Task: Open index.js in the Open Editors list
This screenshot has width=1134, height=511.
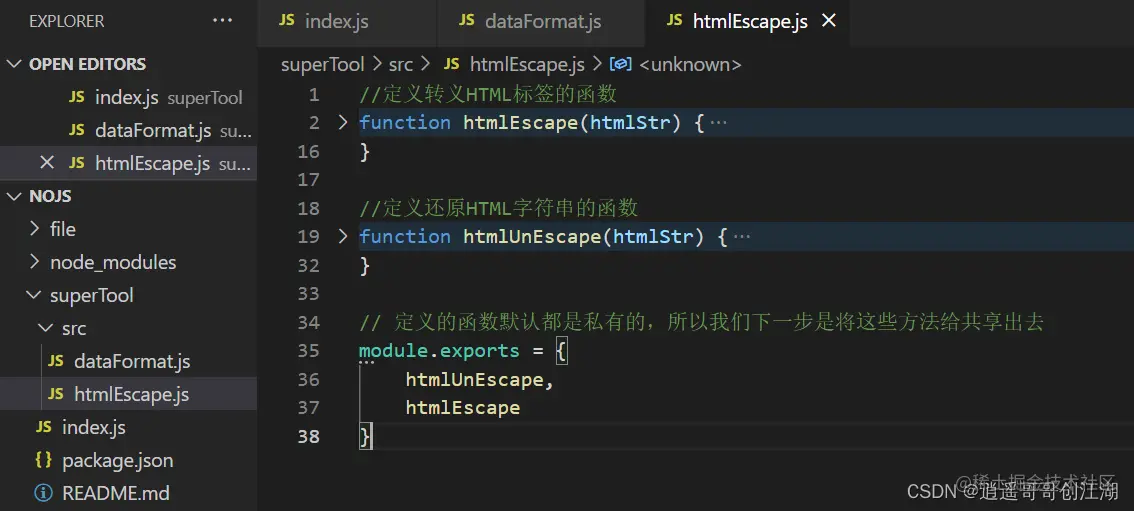Action: pyautogui.click(x=128, y=98)
